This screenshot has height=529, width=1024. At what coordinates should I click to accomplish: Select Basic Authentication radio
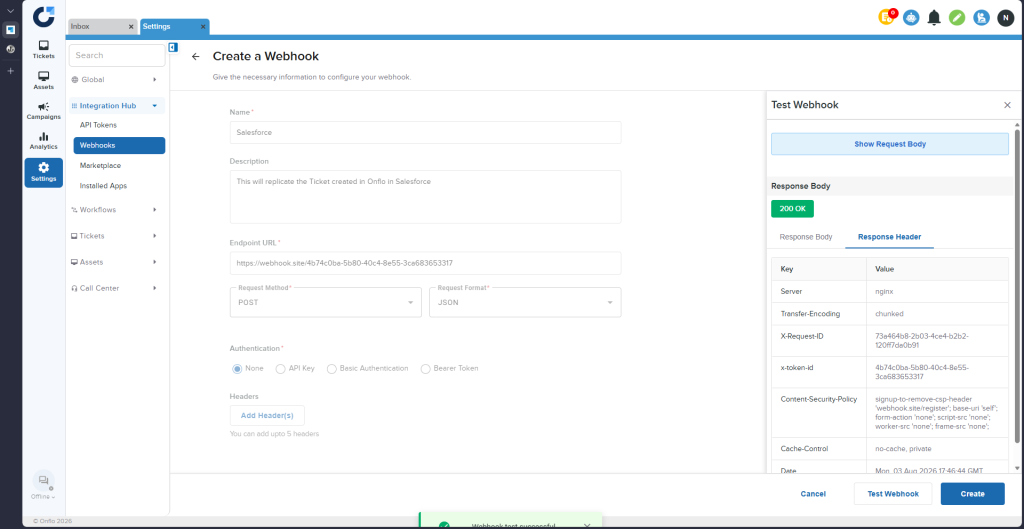[x=332, y=369]
